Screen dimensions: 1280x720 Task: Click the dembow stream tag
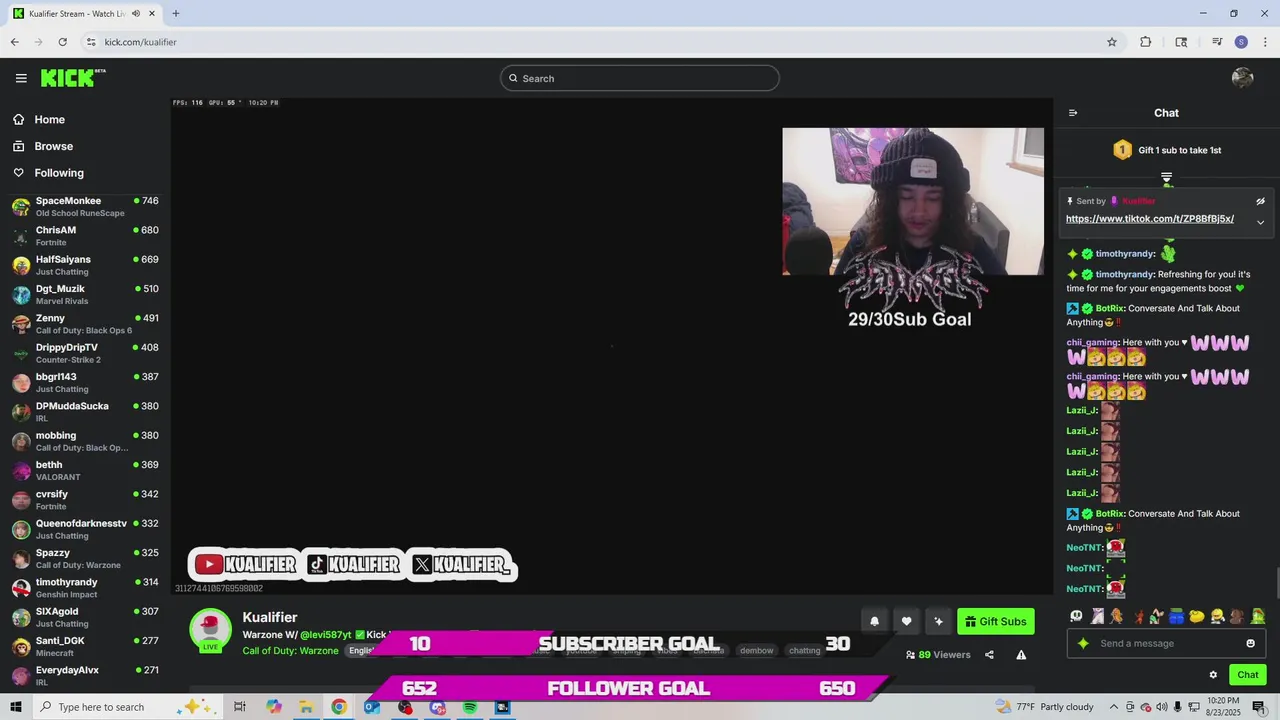point(757,651)
